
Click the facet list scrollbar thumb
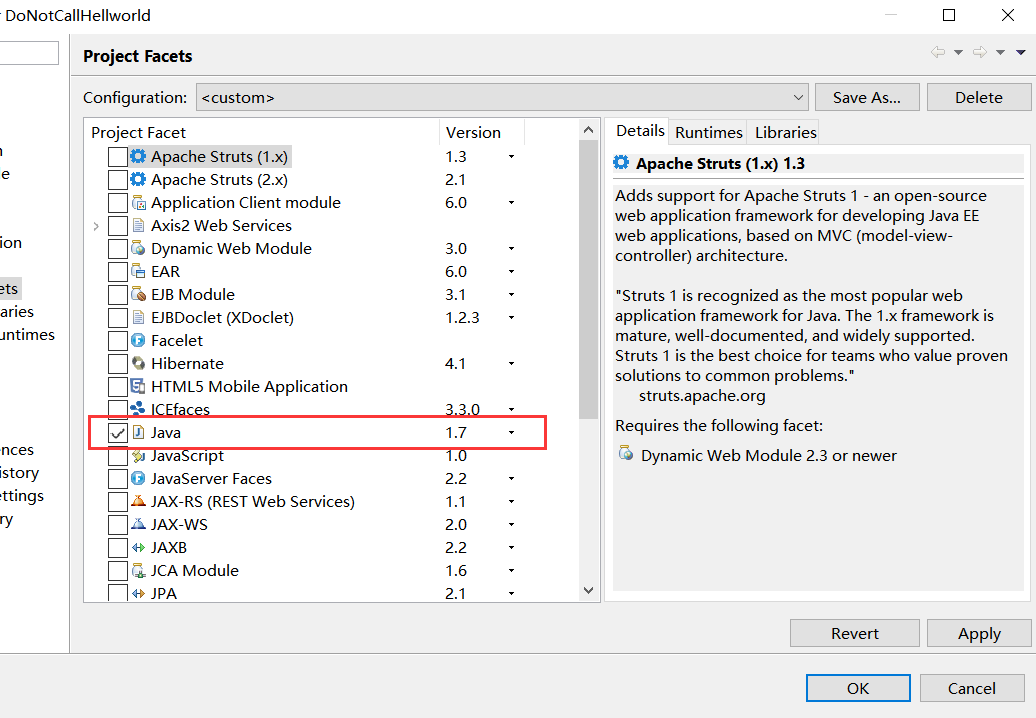point(588,279)
